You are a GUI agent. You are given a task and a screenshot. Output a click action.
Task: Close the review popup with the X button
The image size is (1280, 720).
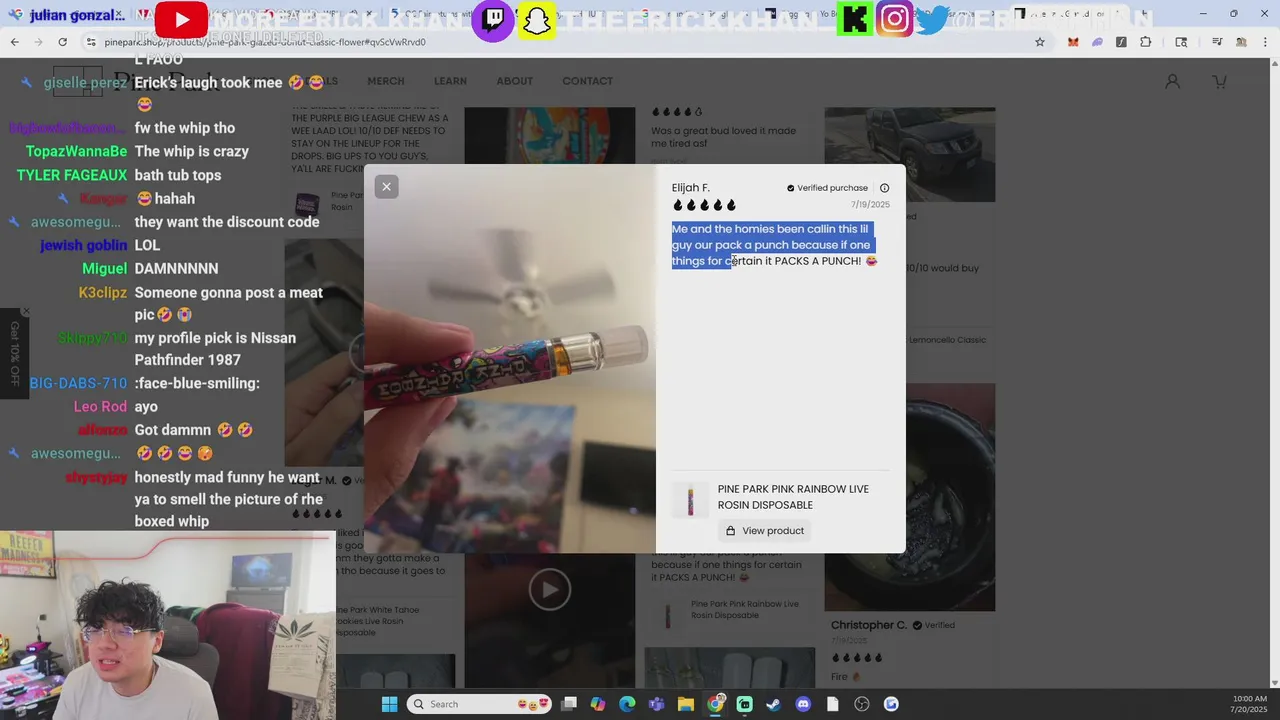pyautogui.click(x=386, y=187)
